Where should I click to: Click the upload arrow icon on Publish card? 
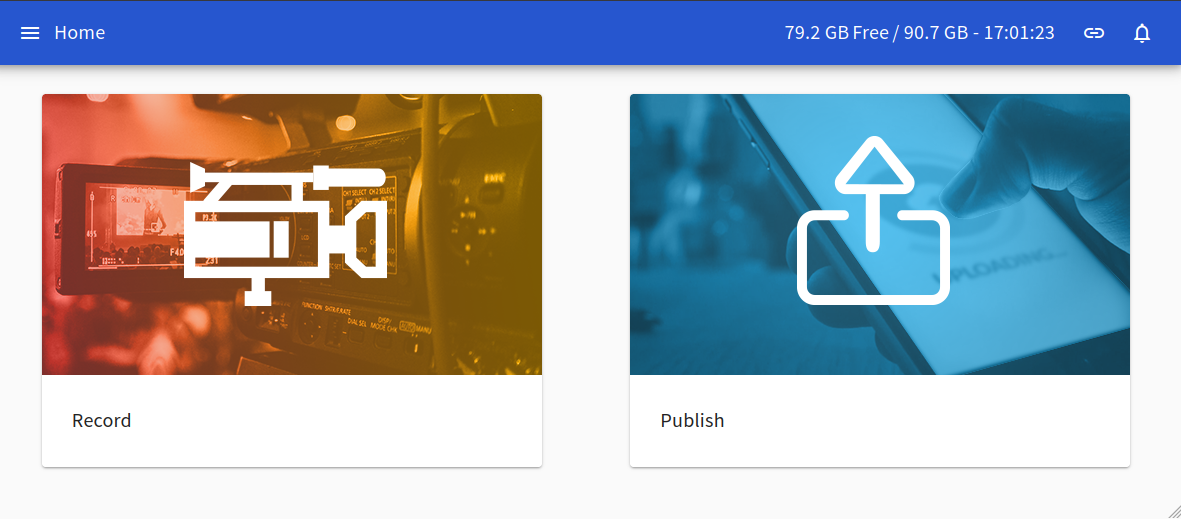click(x=873, y=221)
